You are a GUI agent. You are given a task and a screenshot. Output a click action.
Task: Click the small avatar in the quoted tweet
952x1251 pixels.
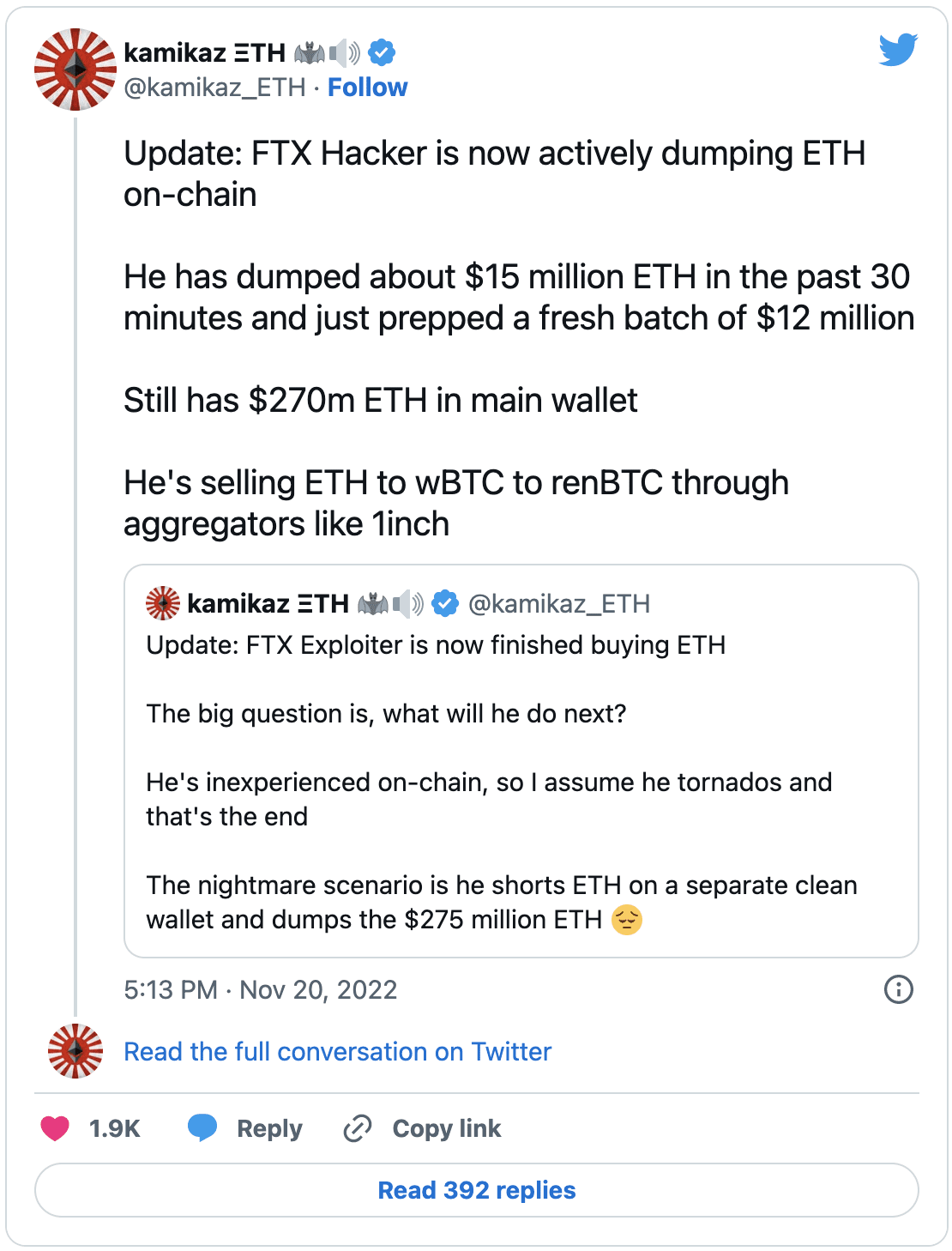pos(163,603)
